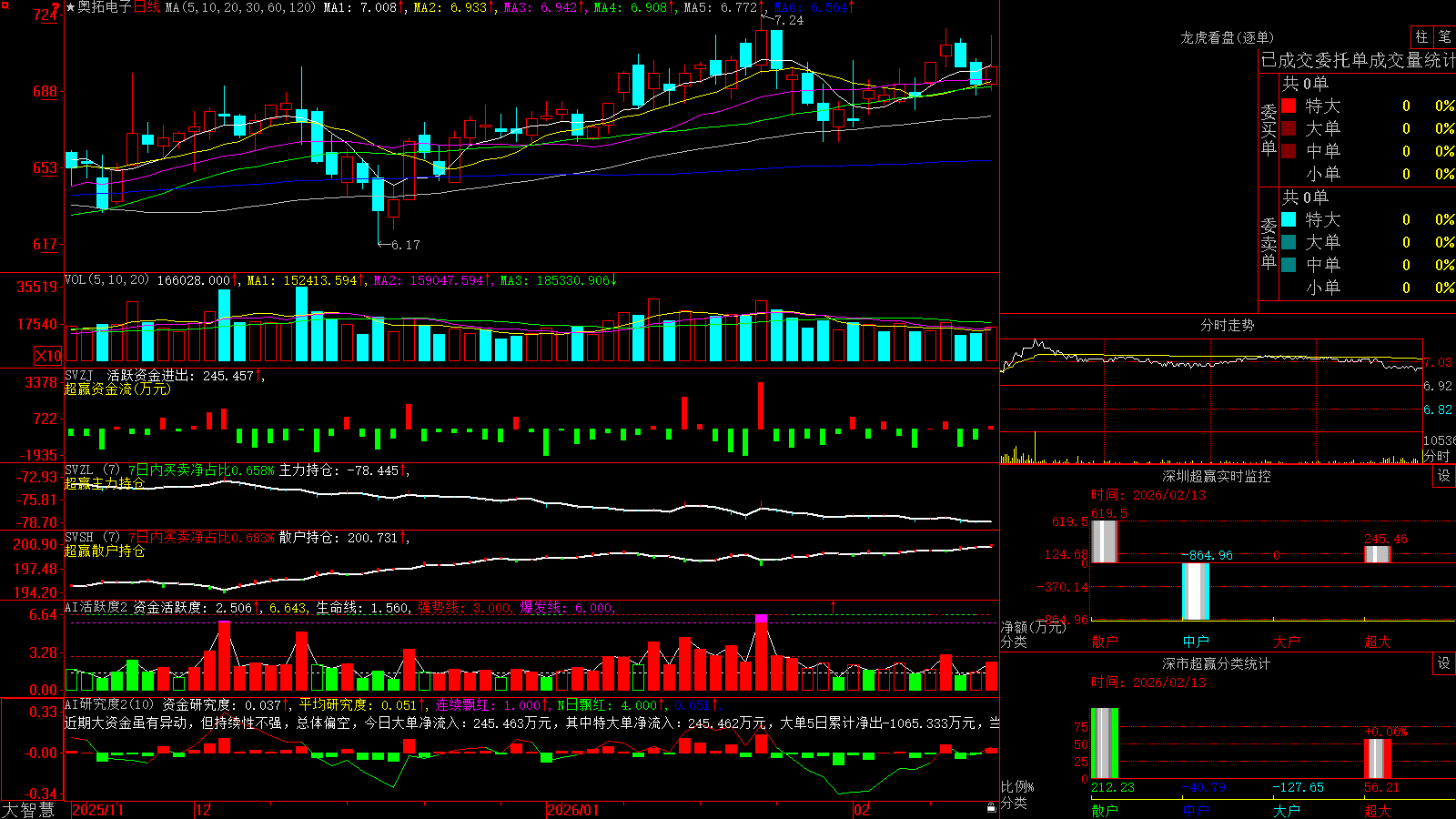Click the 超赢主力持仓 sub-label

pos(105,483)
